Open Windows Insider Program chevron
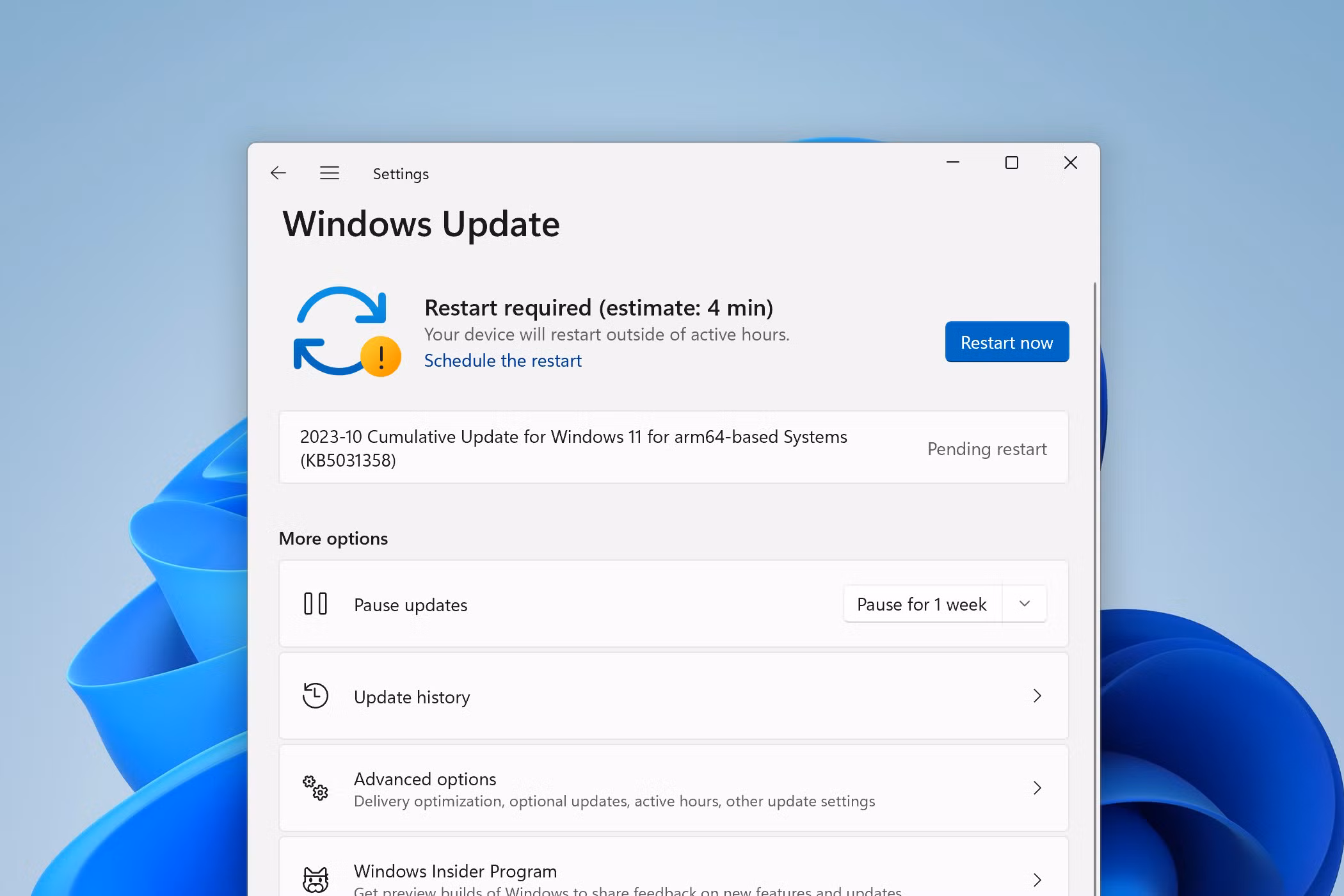 [x=1037, y=880]
